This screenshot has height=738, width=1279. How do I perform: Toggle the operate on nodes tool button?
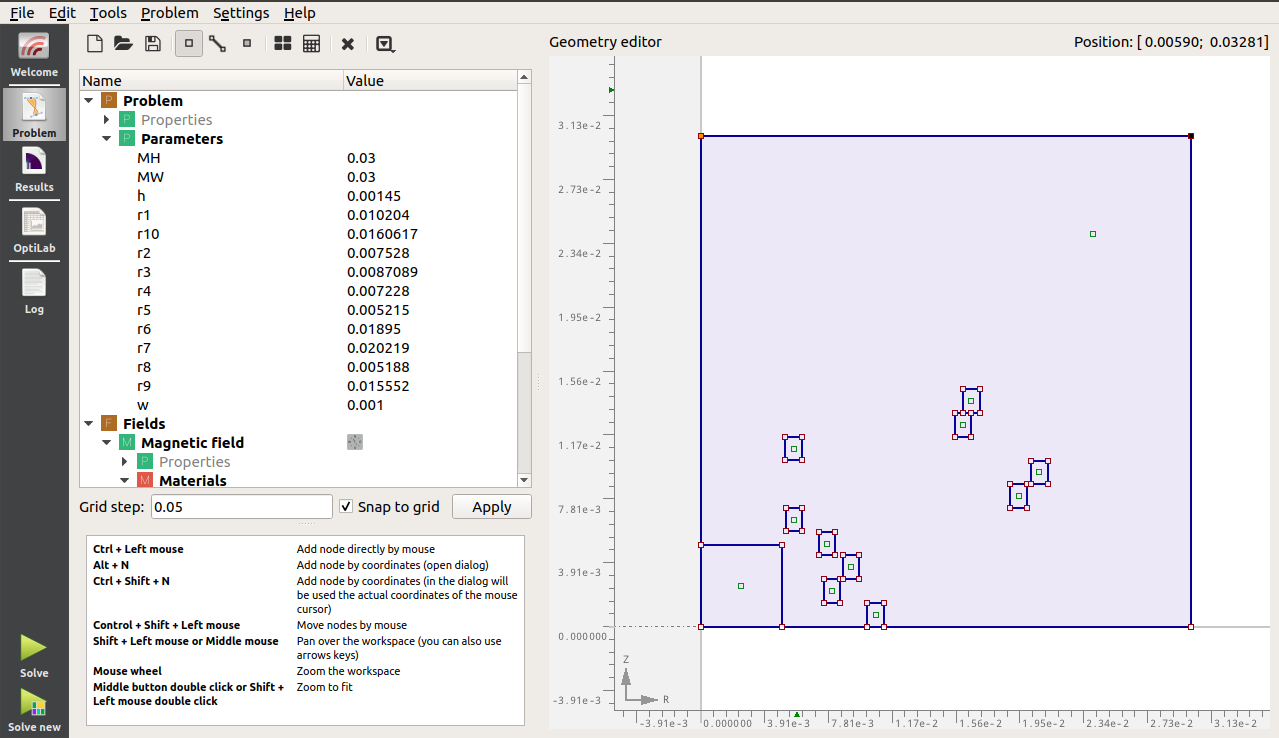point(188,43)
